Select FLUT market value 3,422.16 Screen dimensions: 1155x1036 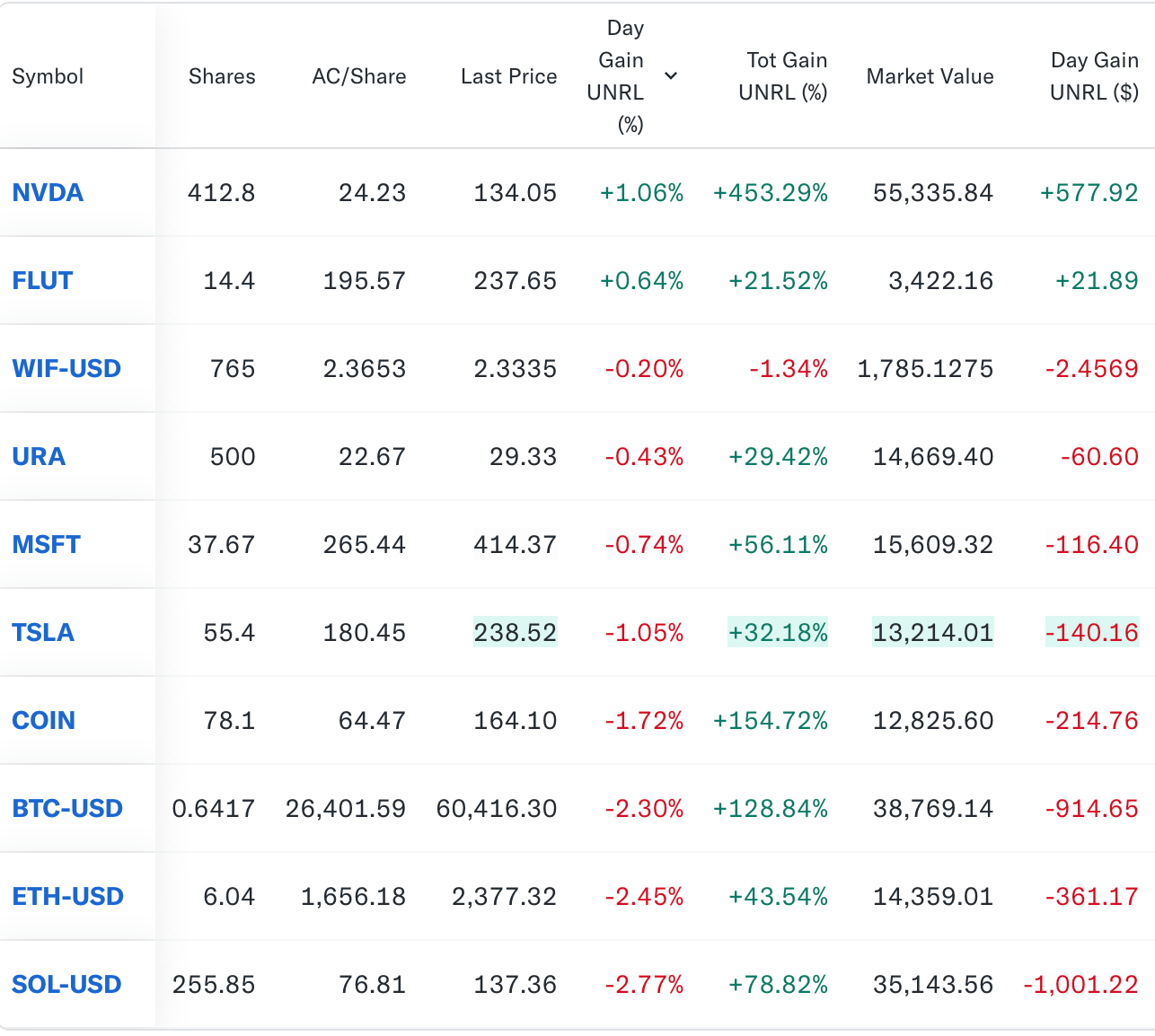[x=941, y=281]
